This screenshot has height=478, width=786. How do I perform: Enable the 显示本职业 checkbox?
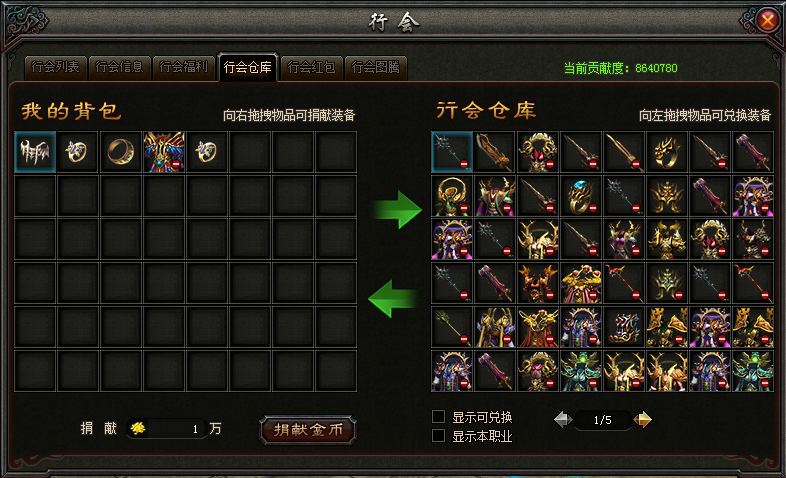pos(439,435)
